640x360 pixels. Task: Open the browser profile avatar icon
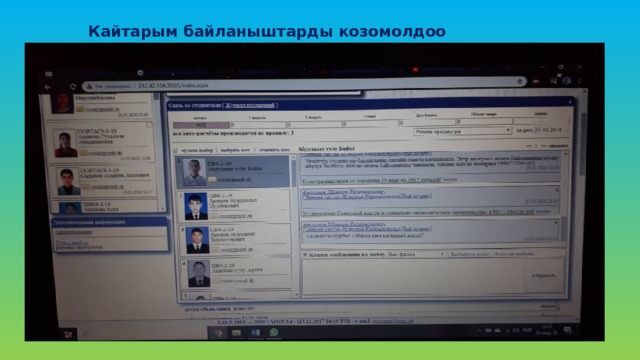coord(567,81)
